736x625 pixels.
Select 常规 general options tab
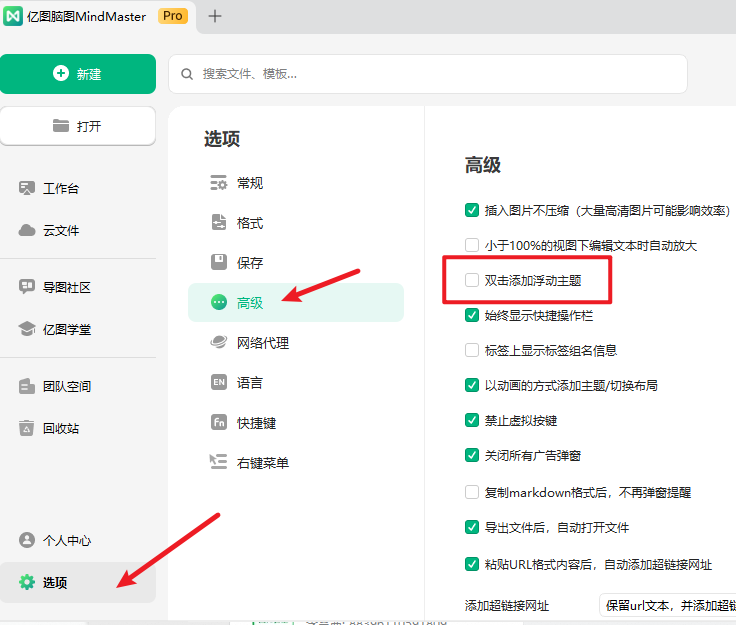coord(249,183)
